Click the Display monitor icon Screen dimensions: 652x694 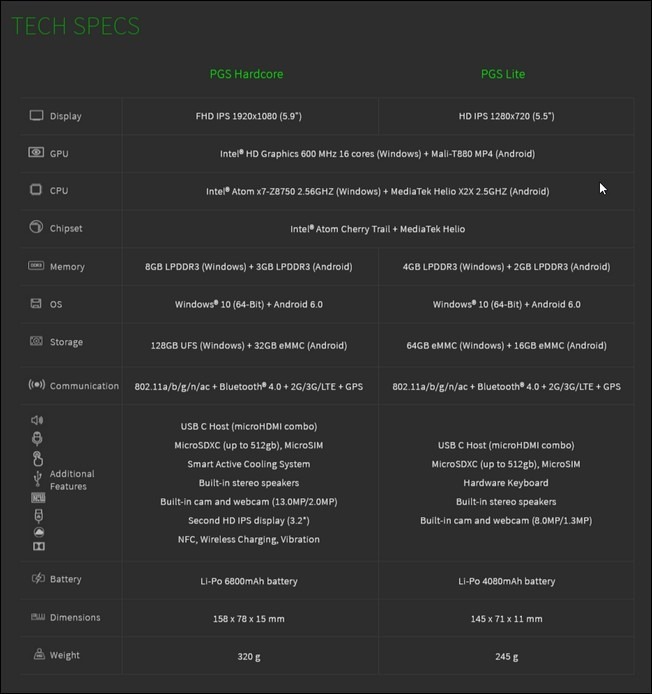pyautogui.click(x=36, y=116)
